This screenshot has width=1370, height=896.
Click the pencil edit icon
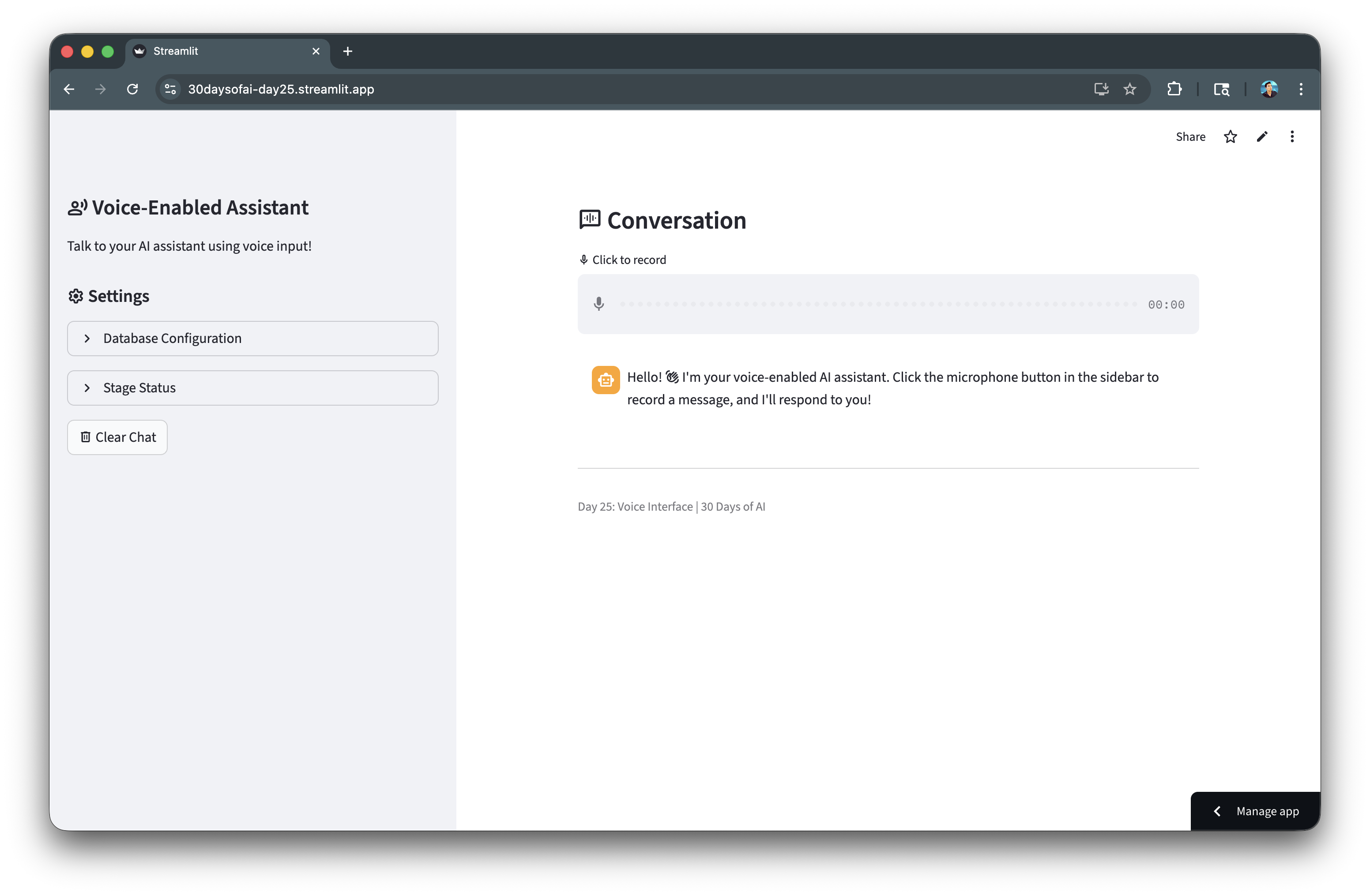[1262, 136]
